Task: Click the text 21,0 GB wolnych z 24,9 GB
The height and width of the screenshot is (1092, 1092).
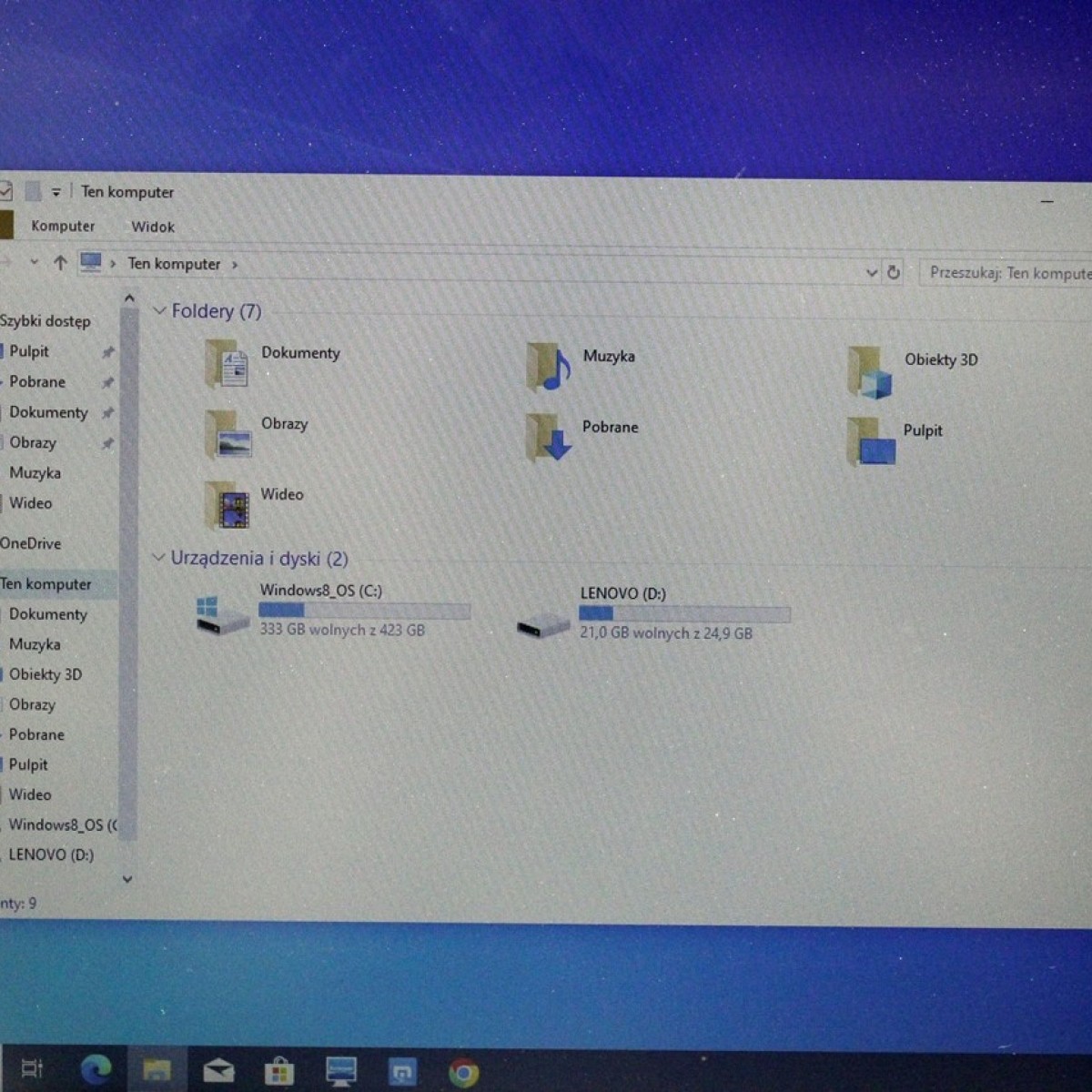Action: coord(666,633)
